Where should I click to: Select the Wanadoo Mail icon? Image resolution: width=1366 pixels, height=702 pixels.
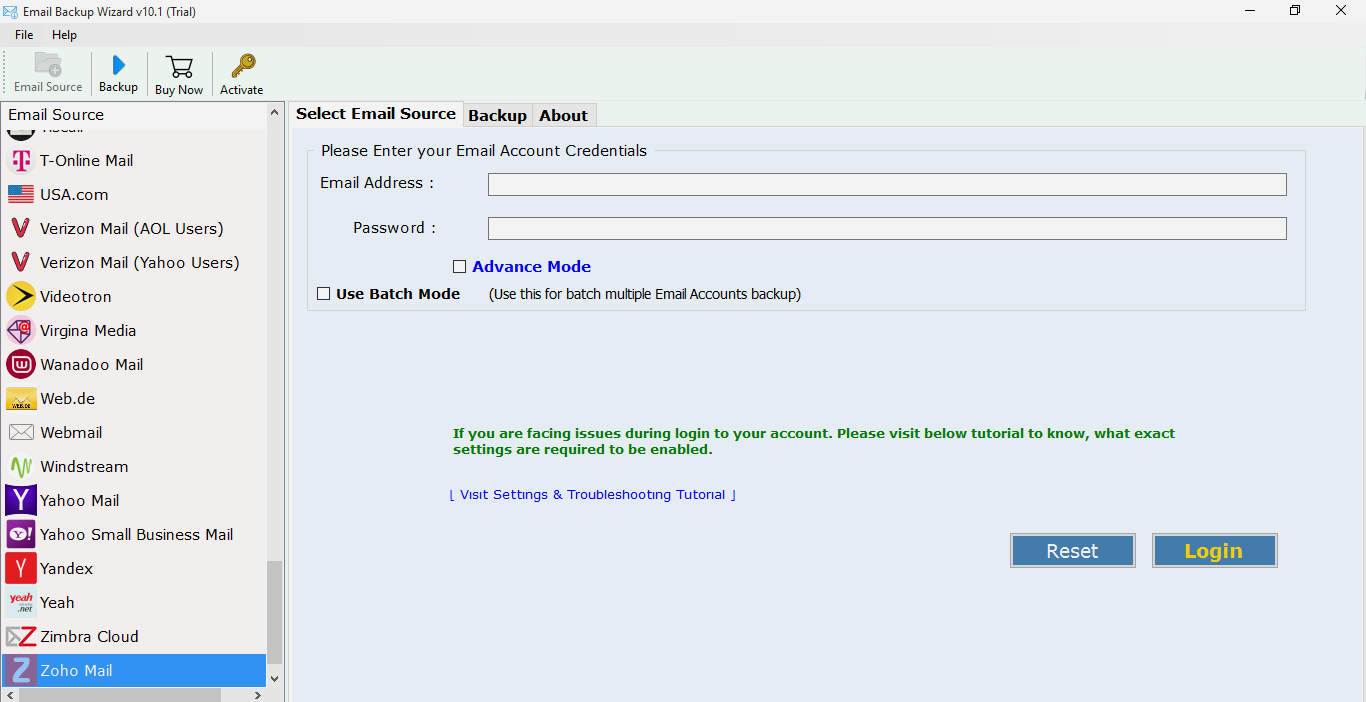(21, 365)
